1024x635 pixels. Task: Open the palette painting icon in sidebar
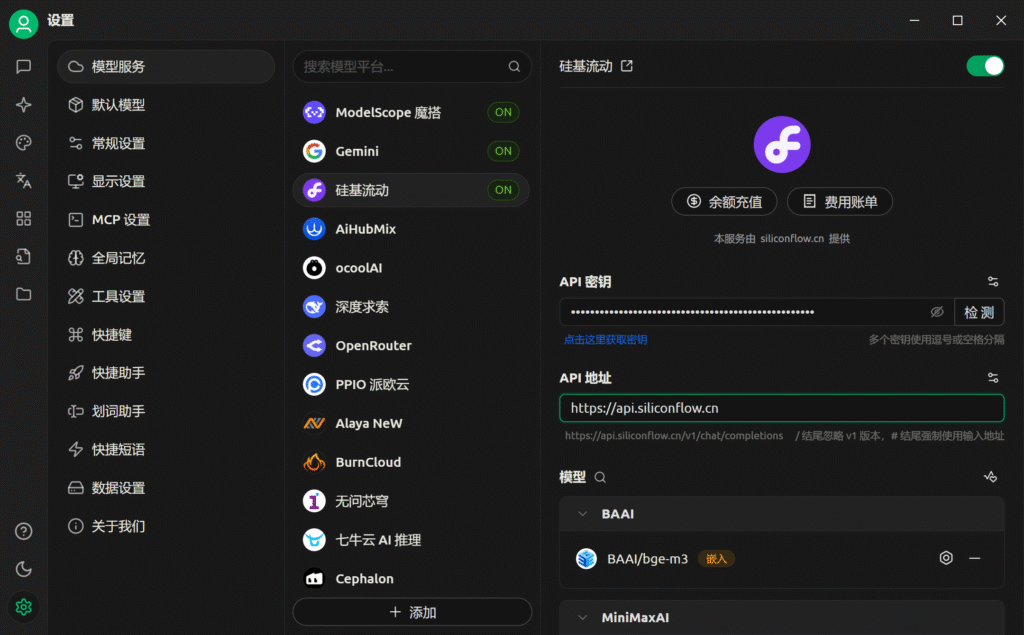[x=24, y=143]
